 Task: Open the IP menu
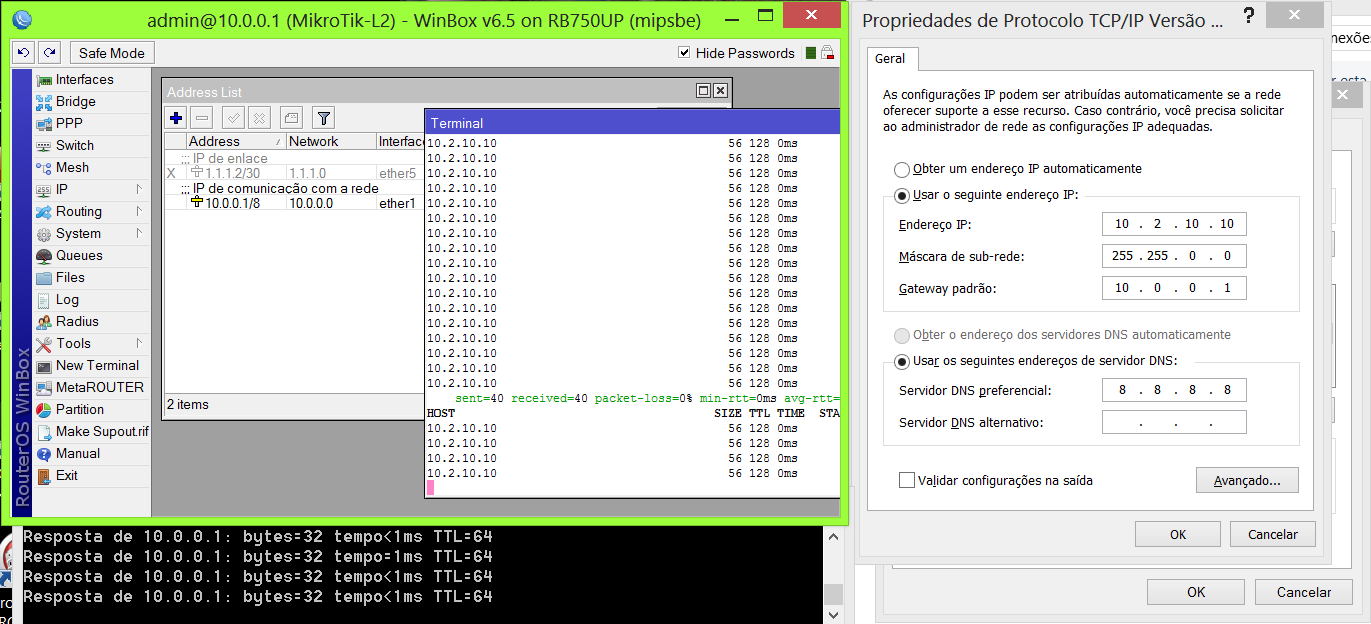point(62,190)
